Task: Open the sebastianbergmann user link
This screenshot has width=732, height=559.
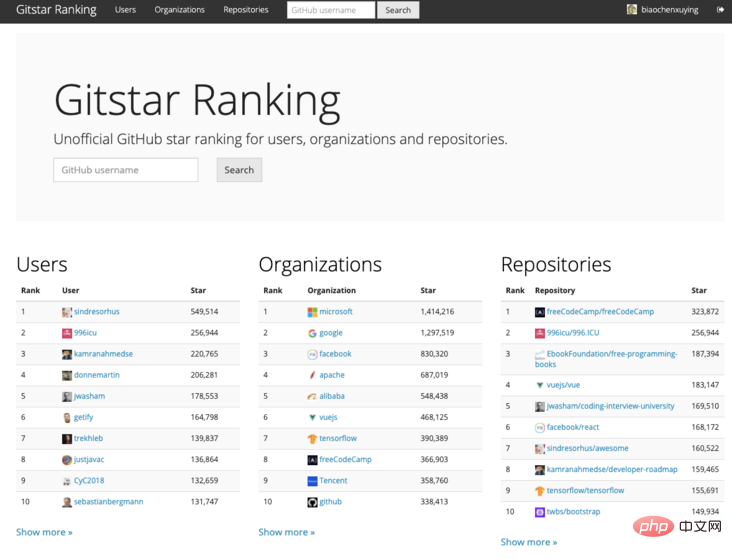Action: pos(109,502)
